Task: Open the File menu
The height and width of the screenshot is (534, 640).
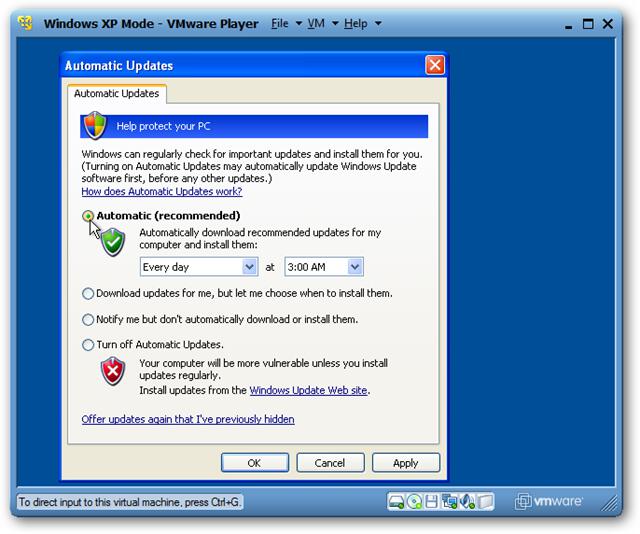Action: pos(286,23)
